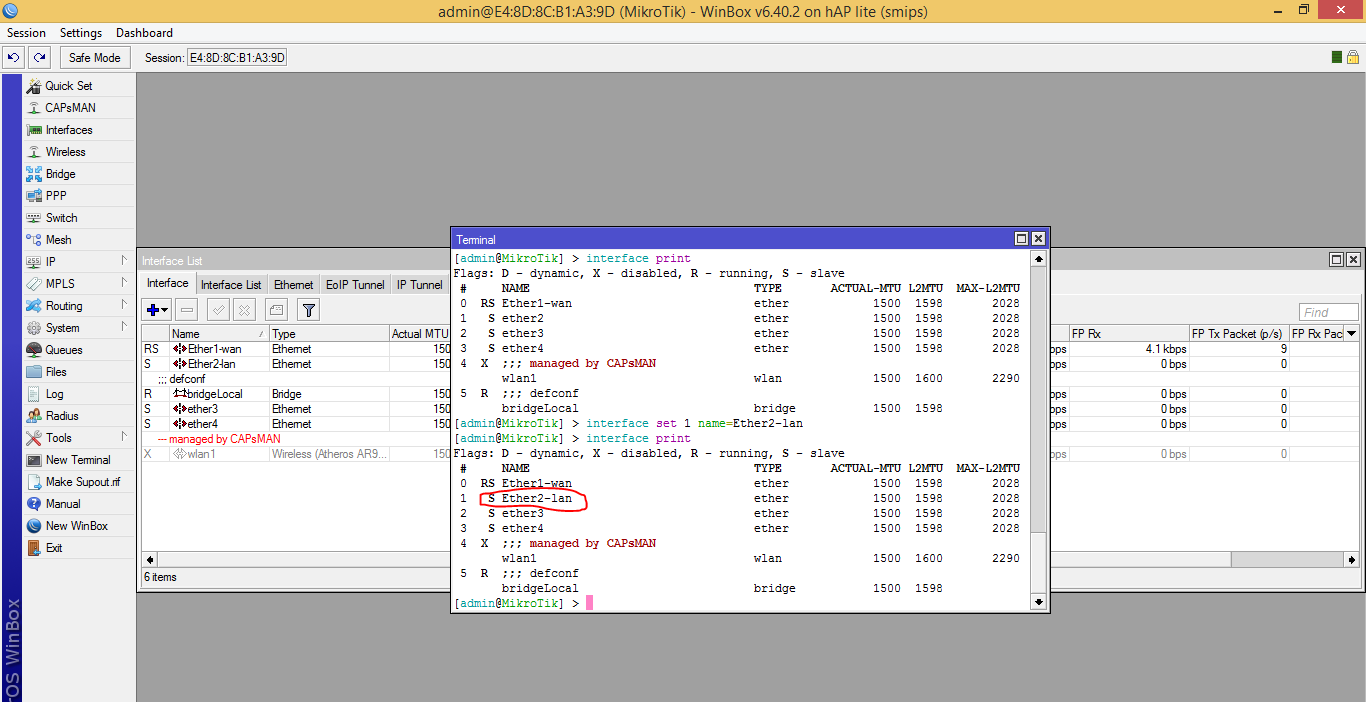Viewport: 1366px width, 702px height.
Task: Open the Dashboard menu
Action: (145, 33)
